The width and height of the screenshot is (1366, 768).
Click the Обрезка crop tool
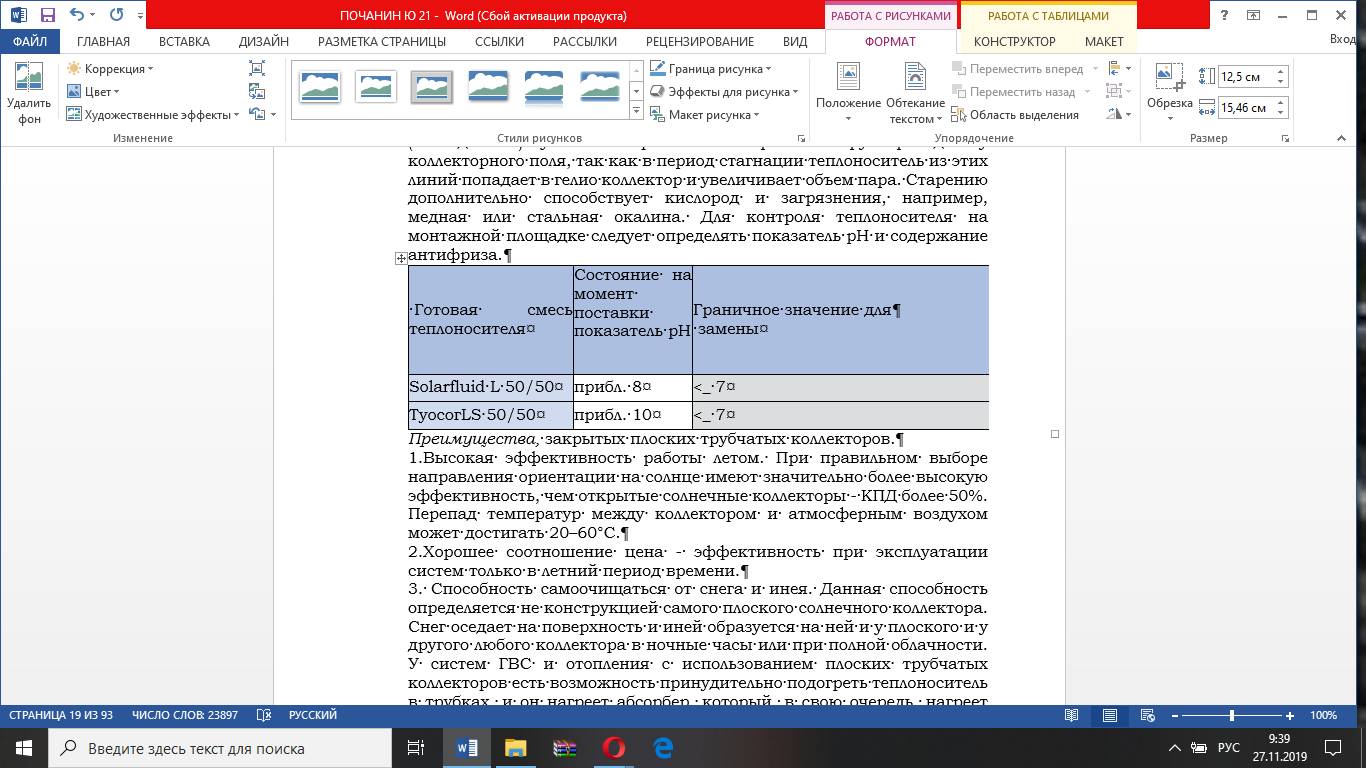coord(1169,93)
